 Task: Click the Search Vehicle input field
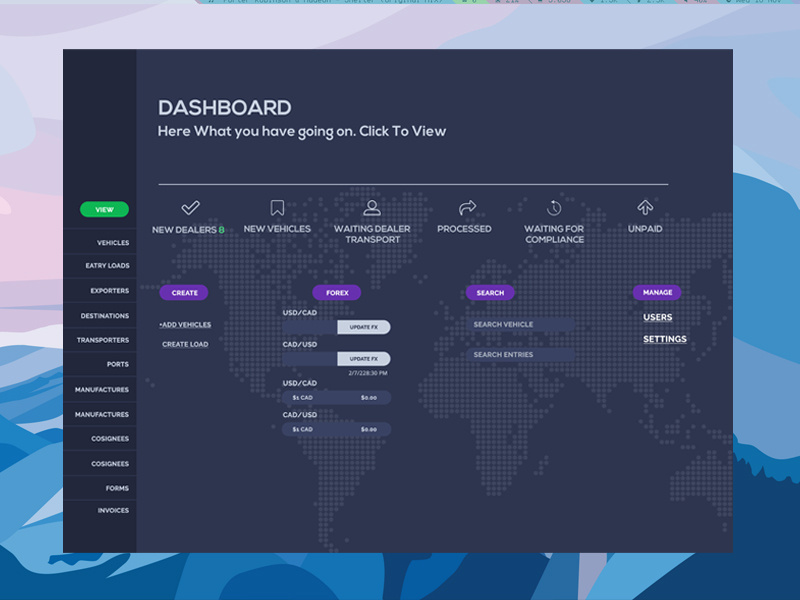pos(520,325)
